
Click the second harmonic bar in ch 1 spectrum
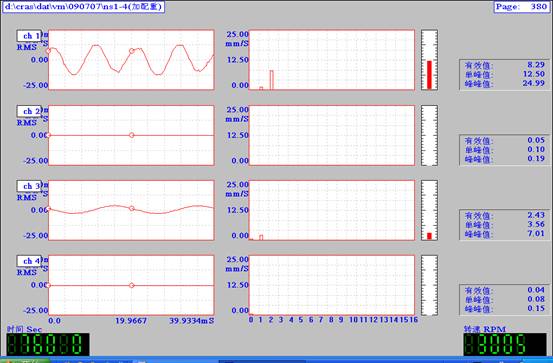point(272,80)
